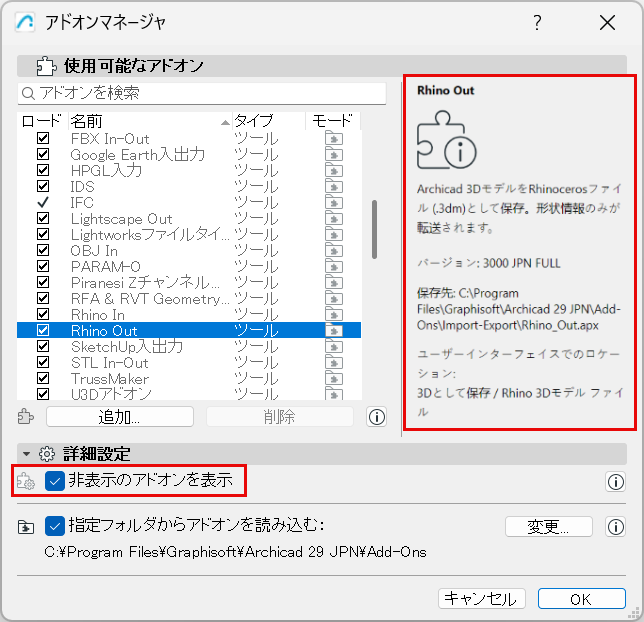Click the 変更... button
Viewport: 644px width, 622px height.
[548, 527]
